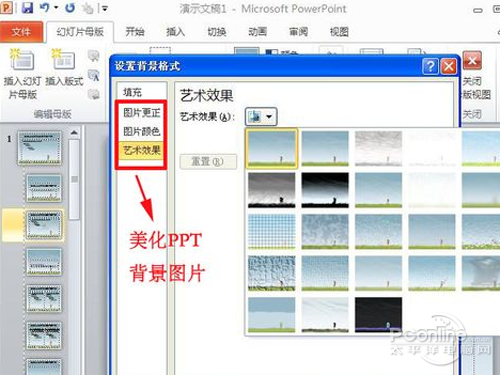This screenshot has height=375, width=500.
Task: Choose the fourth effect in fourth gallery row
Action: pos(432,273)
